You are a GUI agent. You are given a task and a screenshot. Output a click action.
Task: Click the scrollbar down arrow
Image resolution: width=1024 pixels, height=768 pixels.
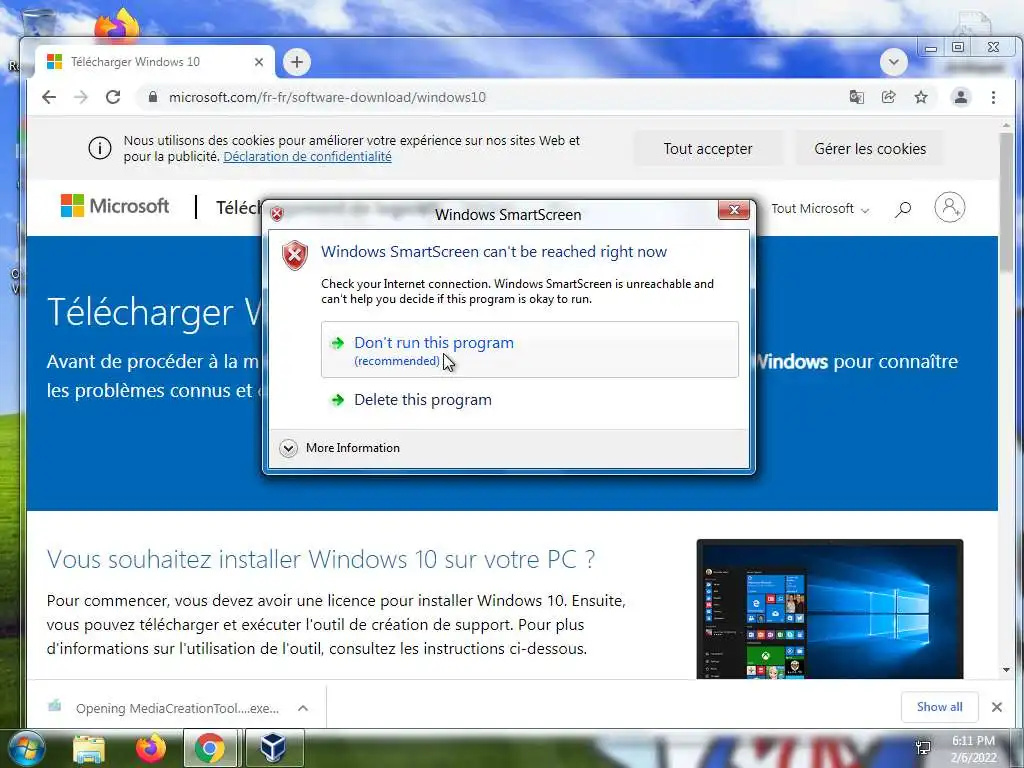pyautogui.click(x=1006, y=669)
